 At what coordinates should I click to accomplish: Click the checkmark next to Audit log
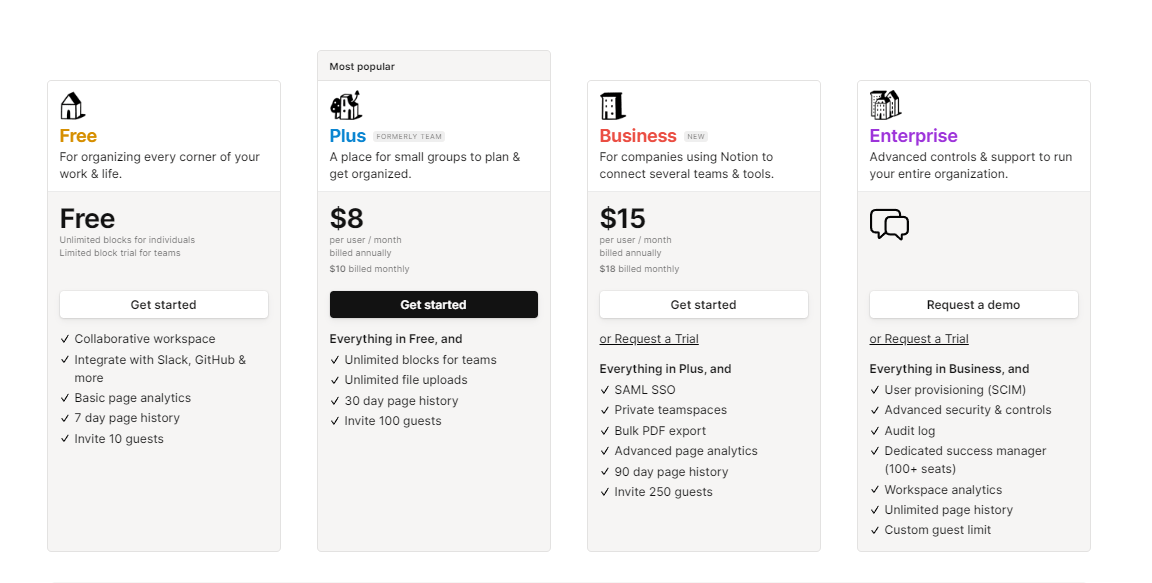point(875,432)
